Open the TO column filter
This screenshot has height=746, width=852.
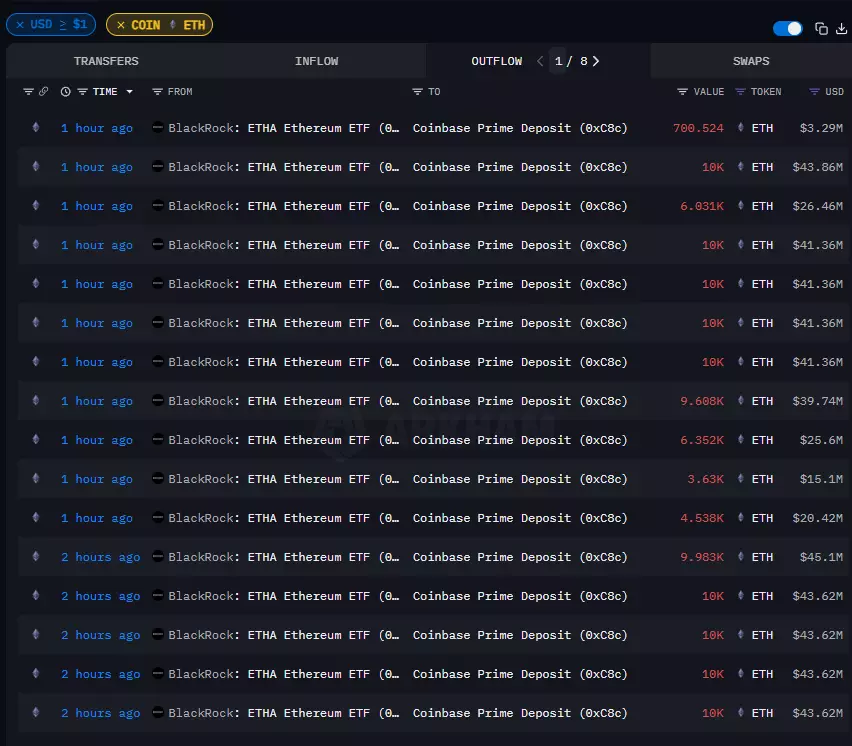(417, 92)
